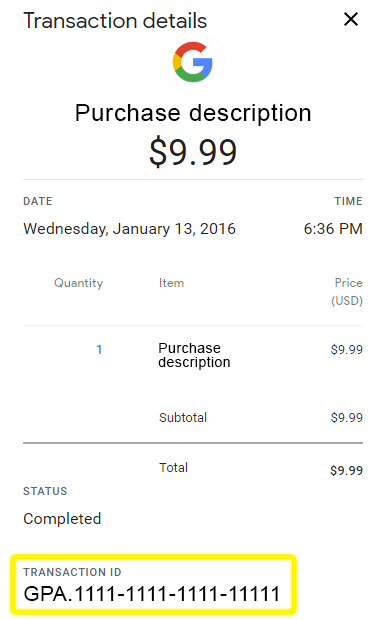This screenshot has width=386, height=620.
Task: Click the Google logo icon
Action: coord(193,62)
